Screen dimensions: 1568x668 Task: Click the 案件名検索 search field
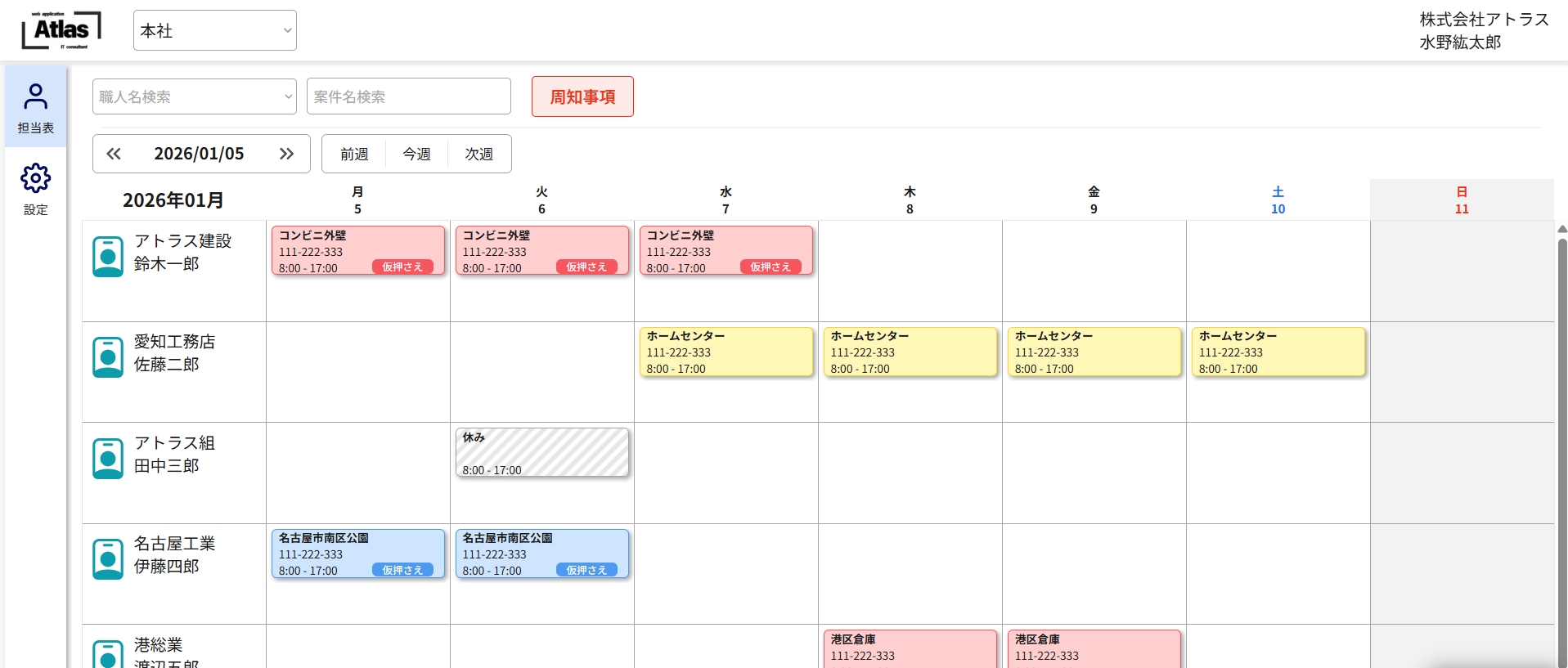pyautogui.click(x=408, y=96)
